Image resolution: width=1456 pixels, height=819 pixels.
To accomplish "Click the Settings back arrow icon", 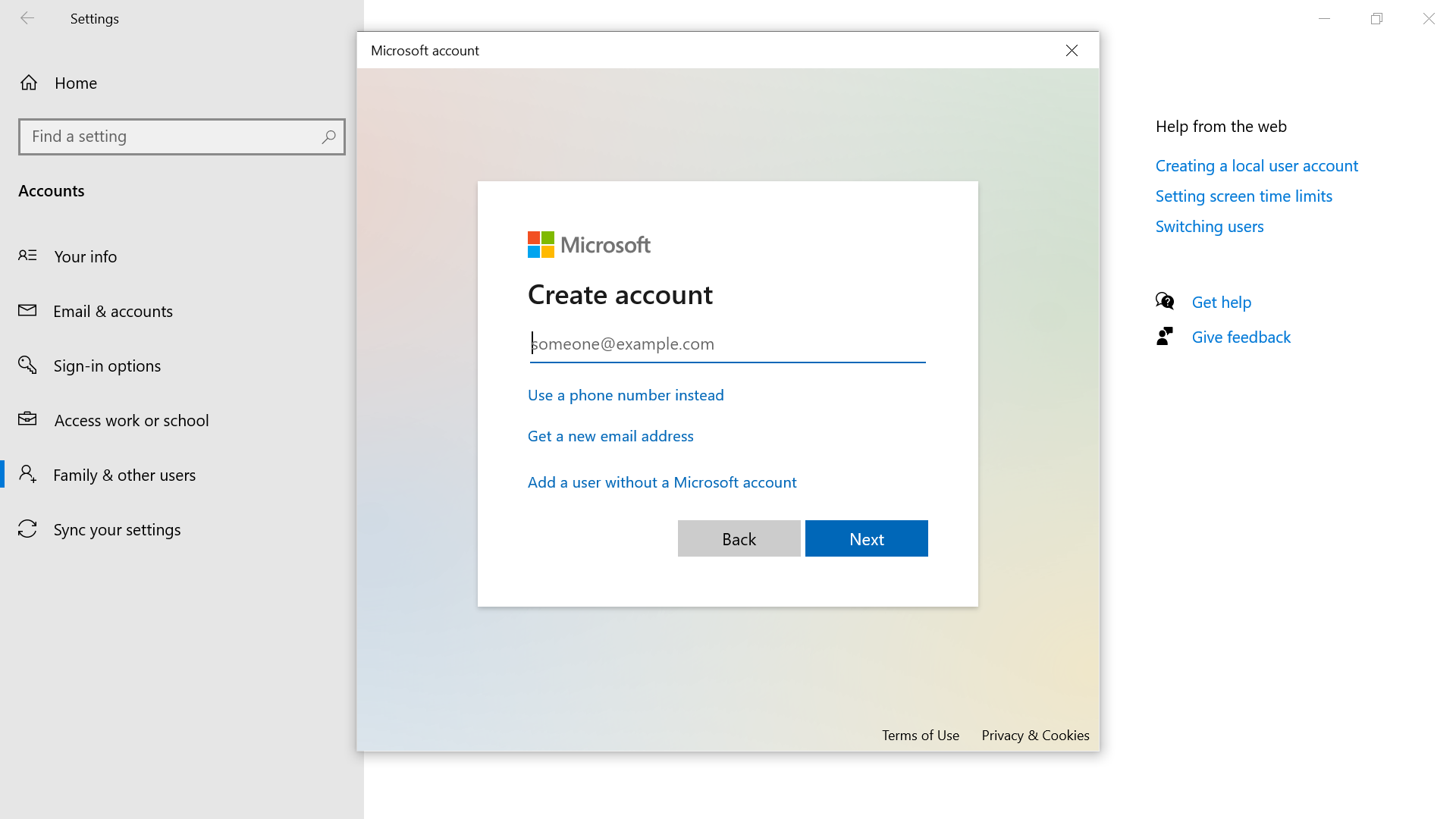I will tap(27, 18).
